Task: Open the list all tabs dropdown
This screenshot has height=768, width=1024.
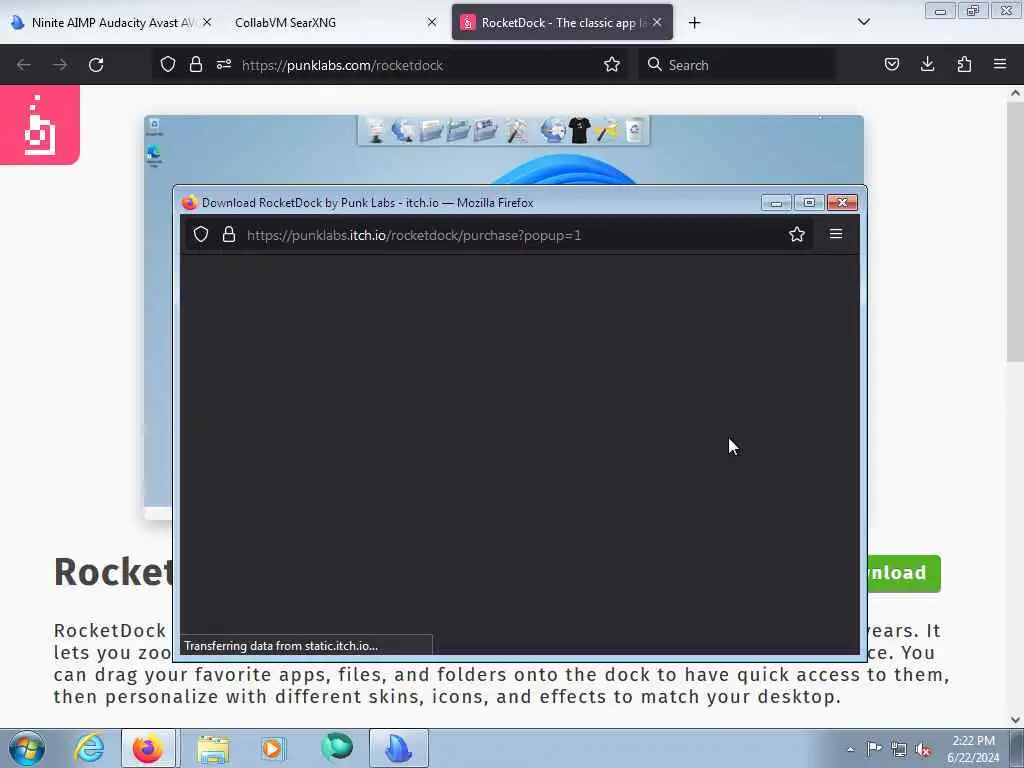Action: (x=863, y=22)
